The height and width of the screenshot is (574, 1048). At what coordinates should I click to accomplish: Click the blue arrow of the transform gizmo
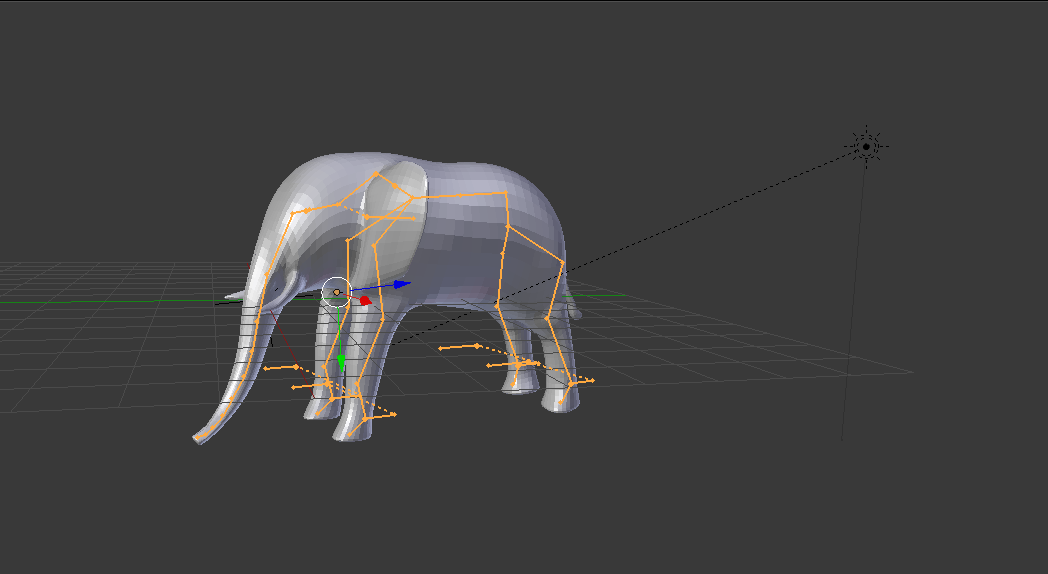click(401, 285)
